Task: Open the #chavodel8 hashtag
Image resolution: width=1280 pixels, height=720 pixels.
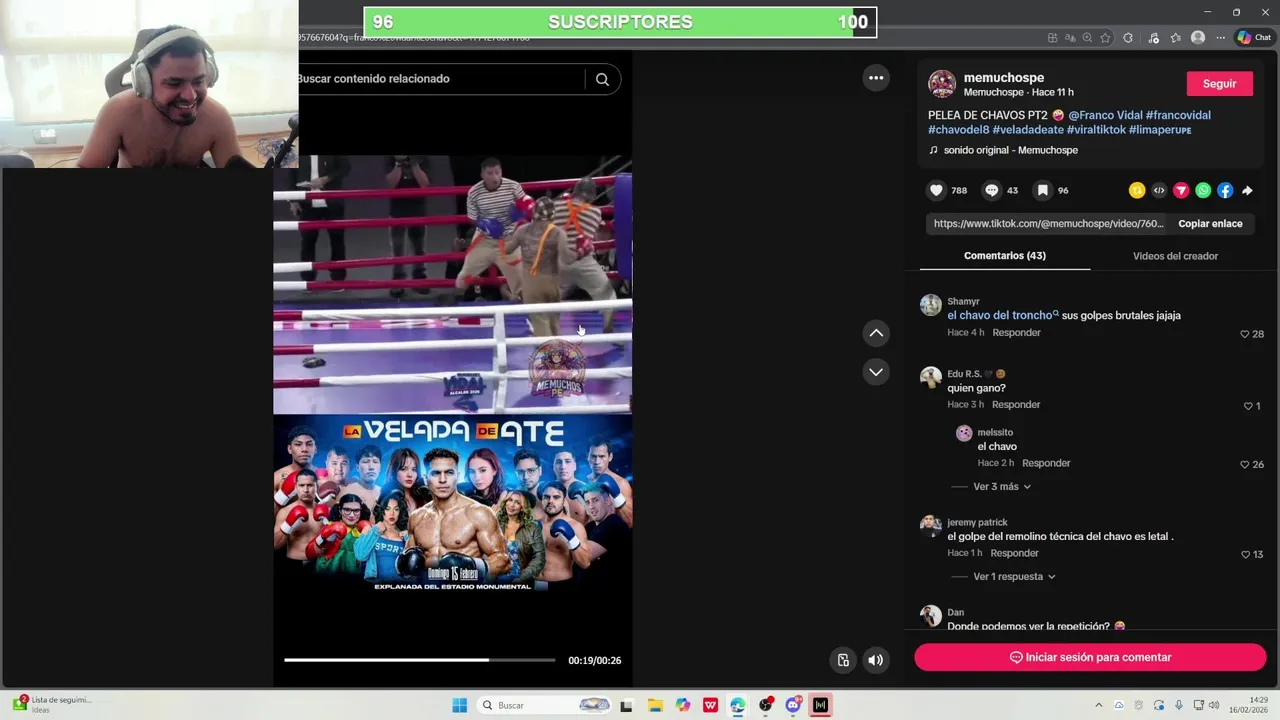Action: (x=958, y=130)
